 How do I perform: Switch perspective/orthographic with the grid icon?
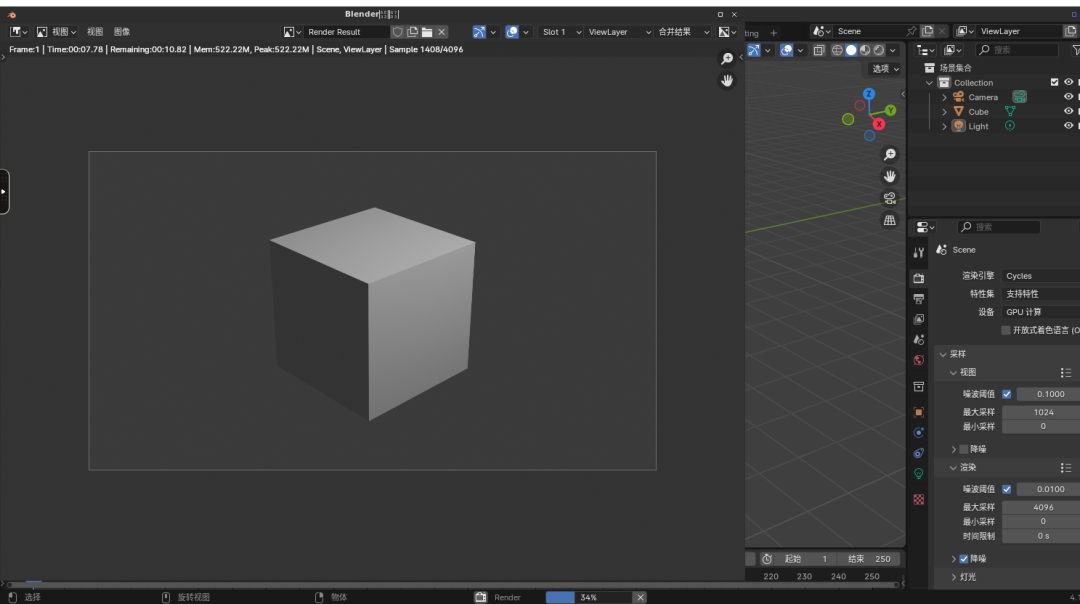coord(889,220)
